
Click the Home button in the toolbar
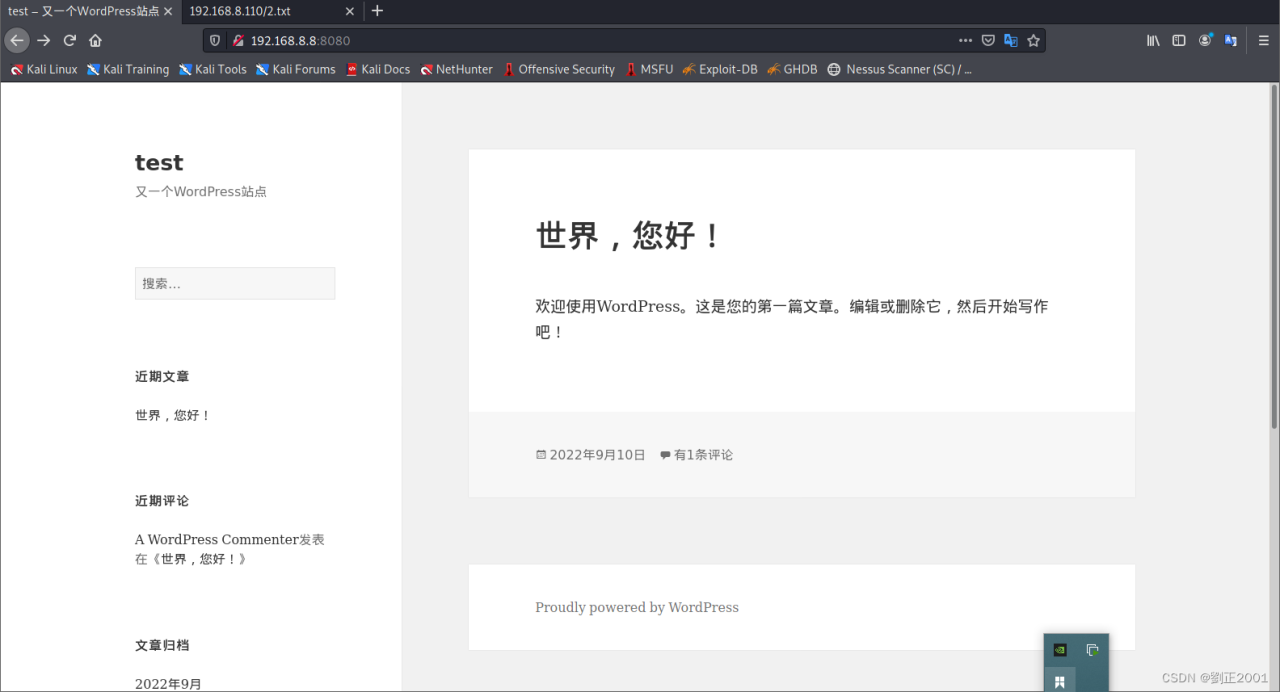pyautogui.click(x=94, y=41)
